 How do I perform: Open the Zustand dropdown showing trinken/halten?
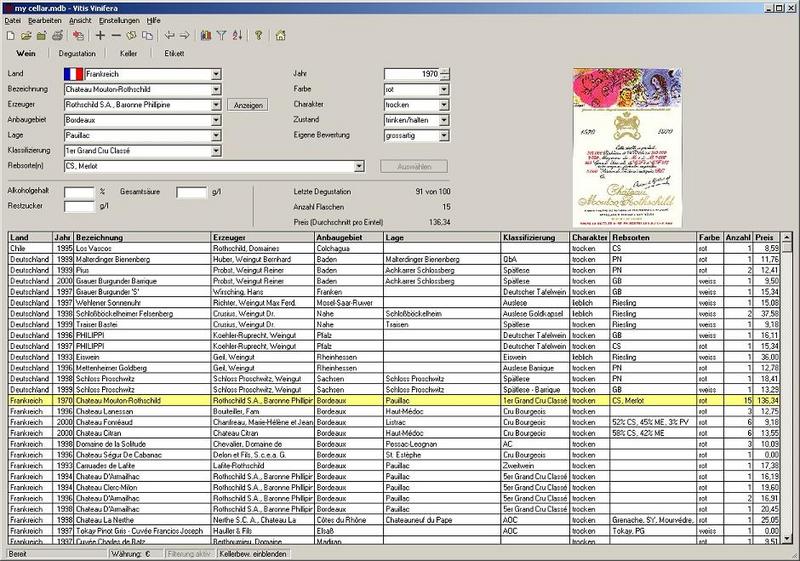443,120
